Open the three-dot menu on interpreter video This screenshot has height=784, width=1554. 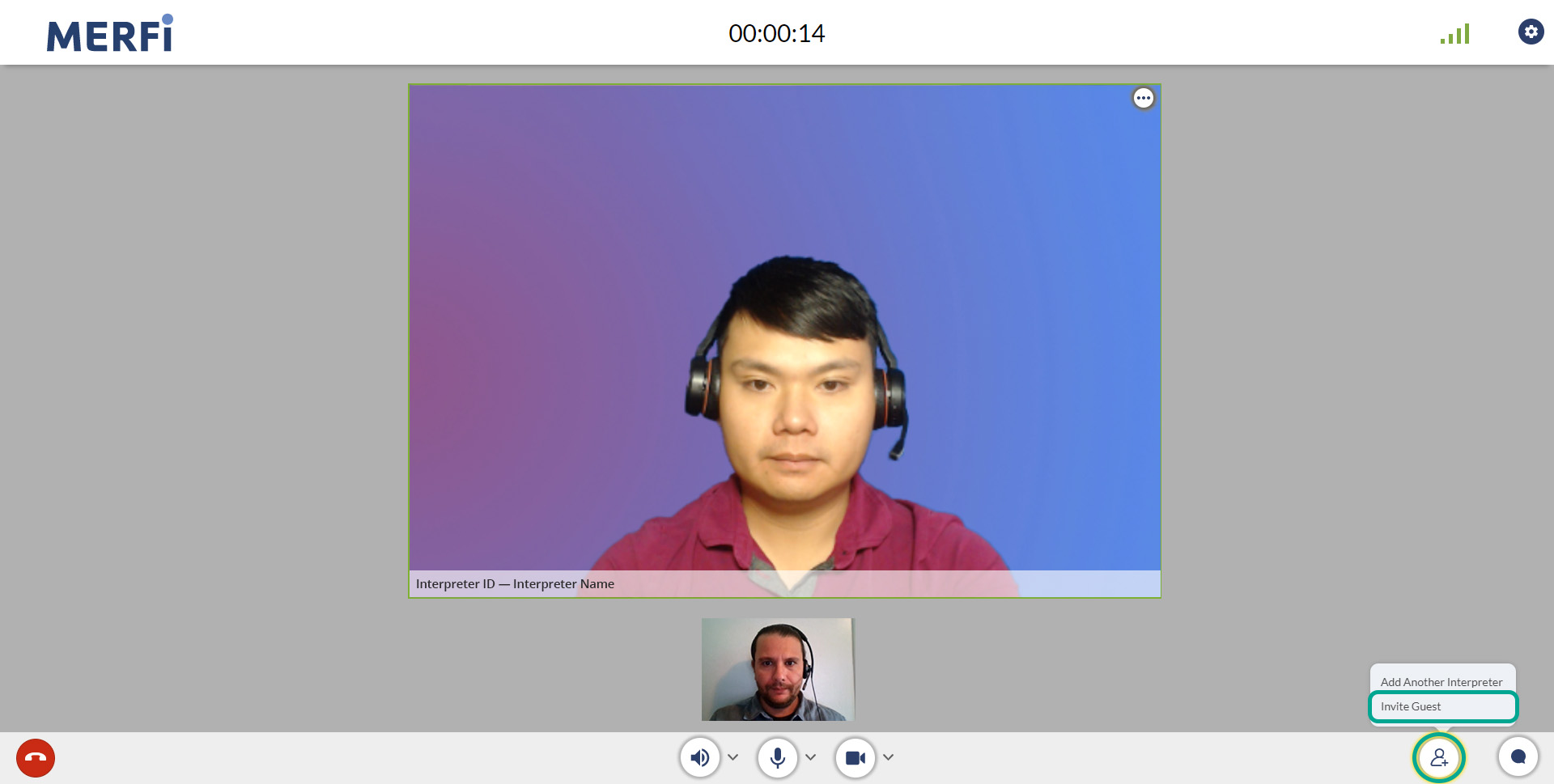[x=1144, y=98]
